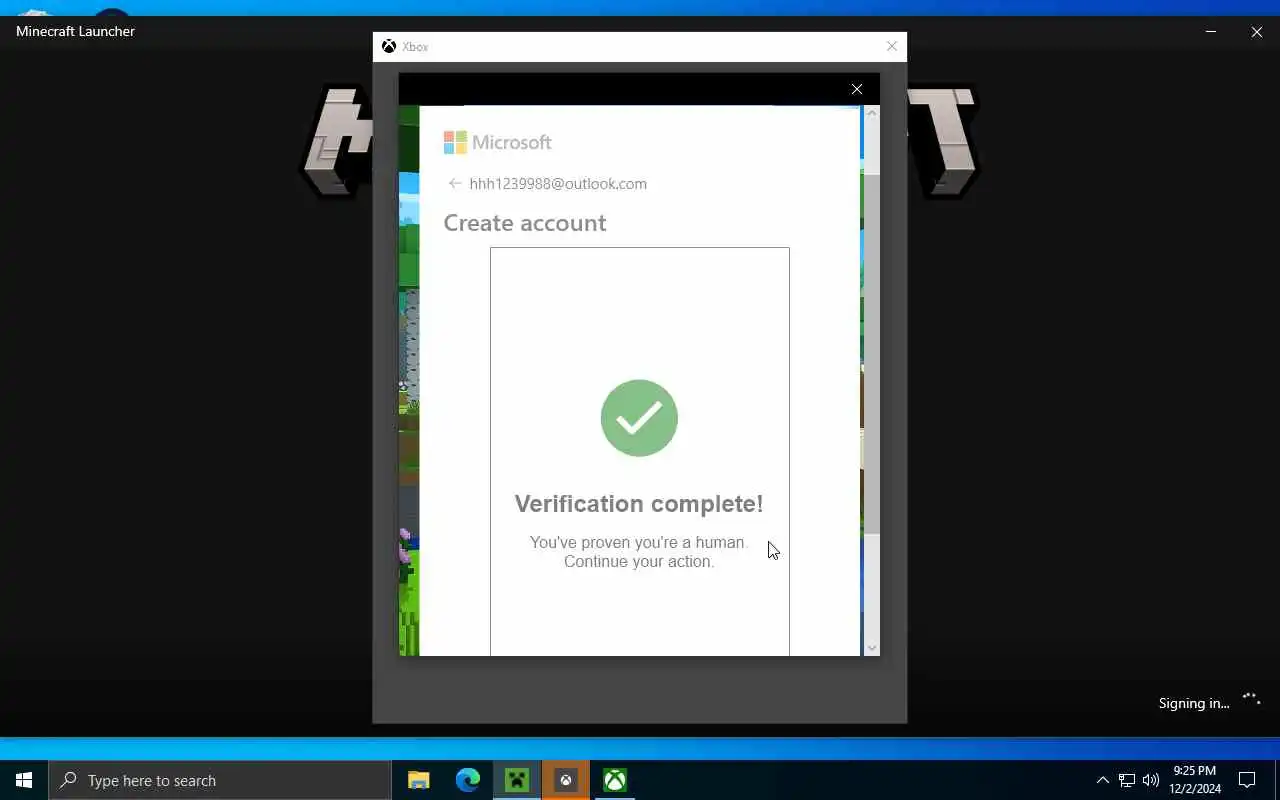Close the Xbox window
1280x800 pixels.
(892, 46)
